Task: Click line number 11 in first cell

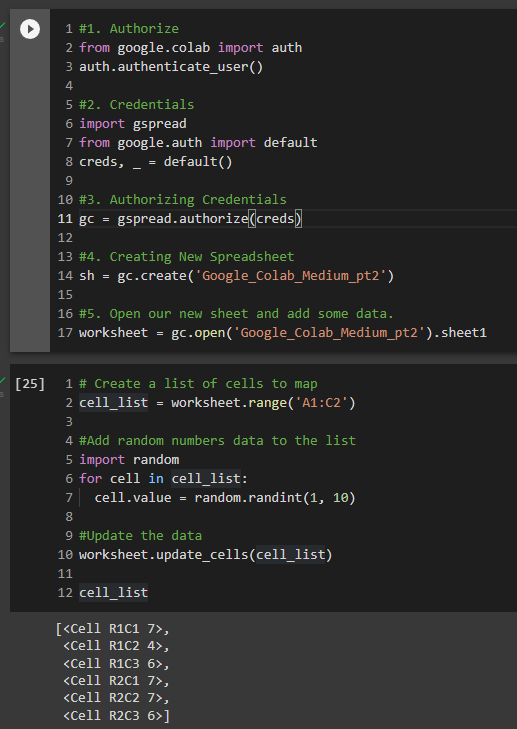Action: coord(65,219)
